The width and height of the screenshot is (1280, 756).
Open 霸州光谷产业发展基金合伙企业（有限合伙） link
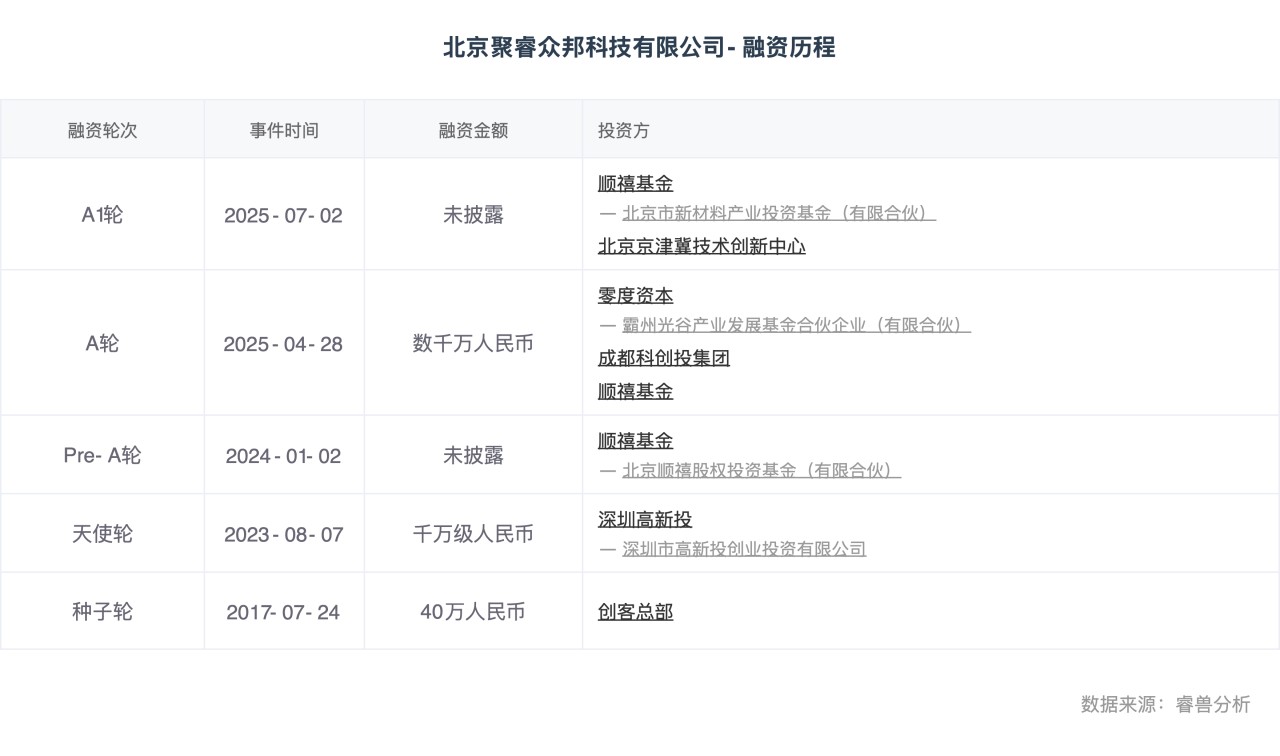(x=796, y=325)
